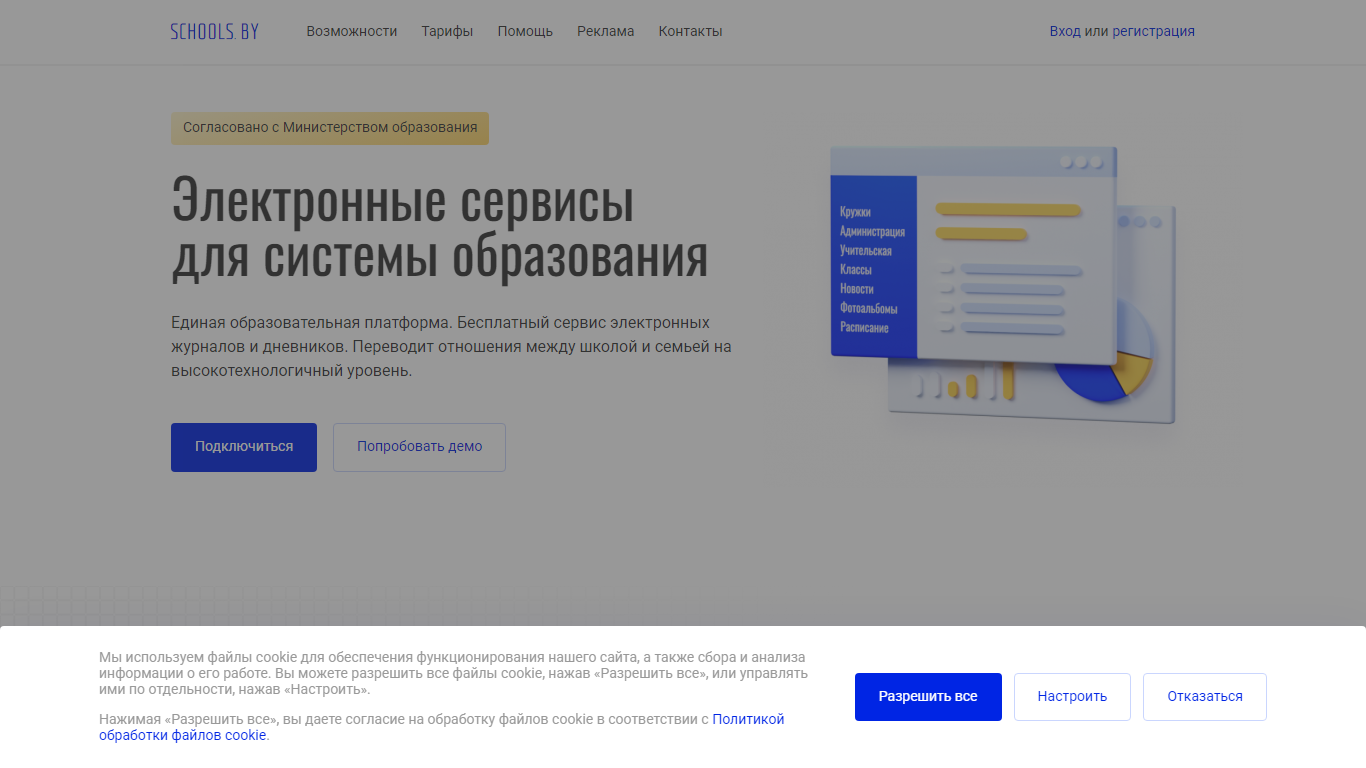This screenshot has width=1366, height=768.
Task: Click the Согласовано с Министерством образования badge
Action: click(330, 128)
